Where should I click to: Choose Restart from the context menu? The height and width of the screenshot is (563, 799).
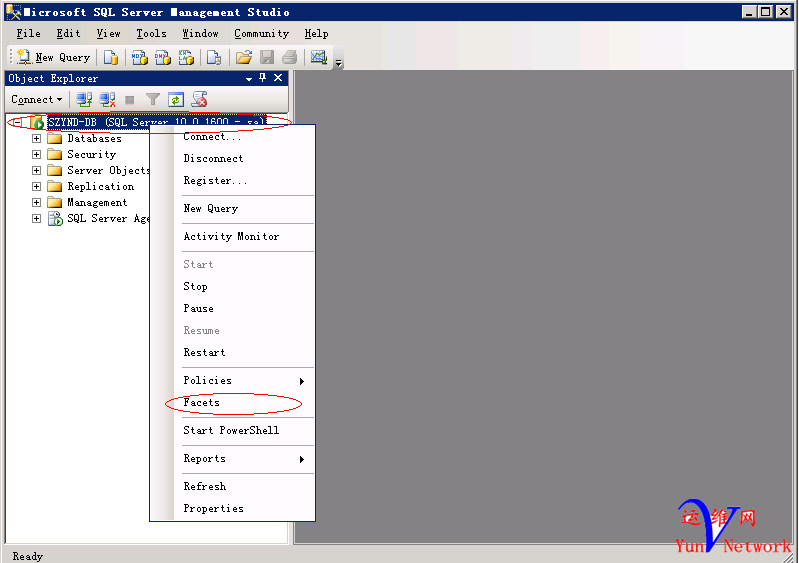click(x=232, y=352)
